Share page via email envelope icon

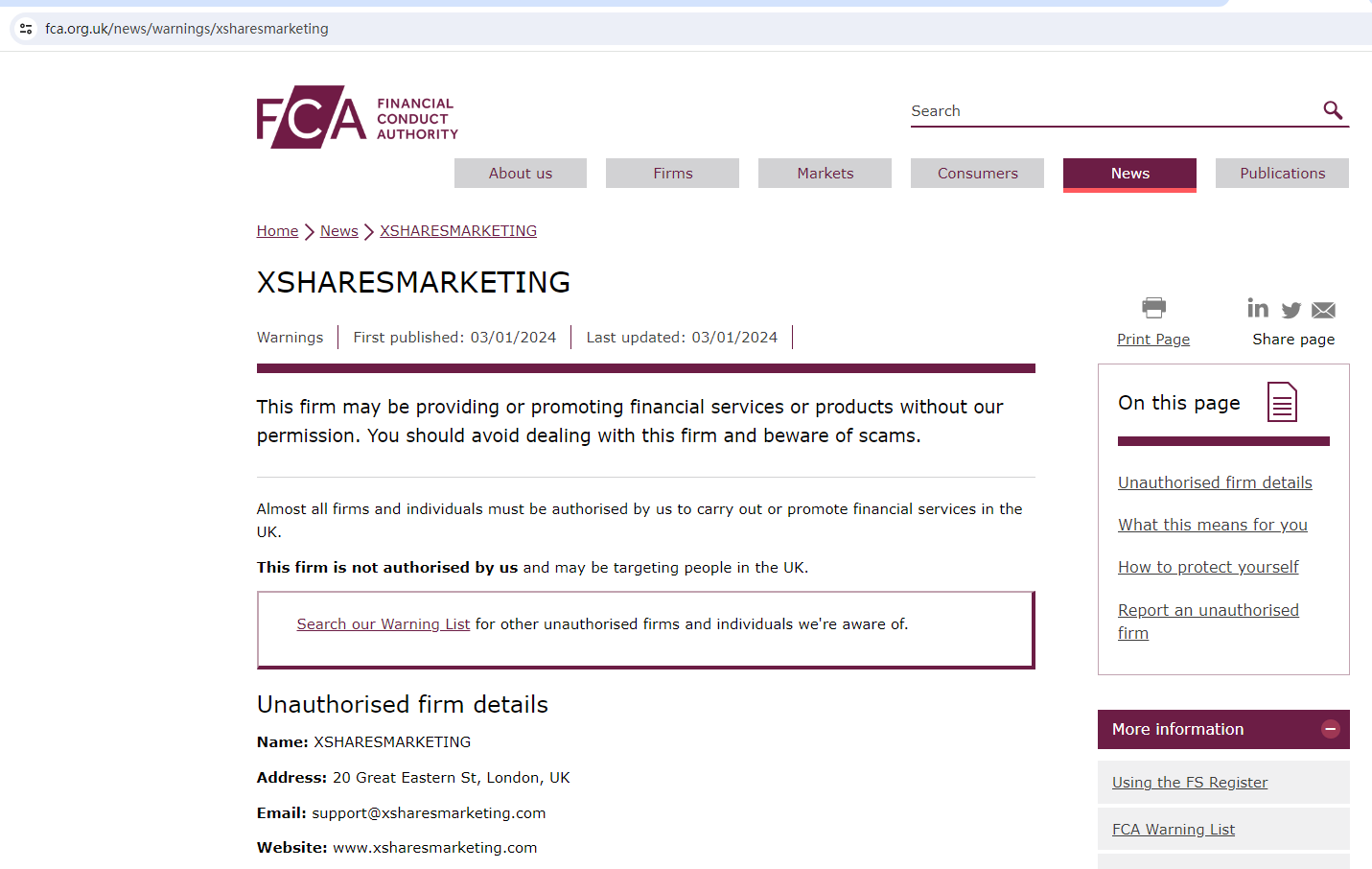point(1323,310)
